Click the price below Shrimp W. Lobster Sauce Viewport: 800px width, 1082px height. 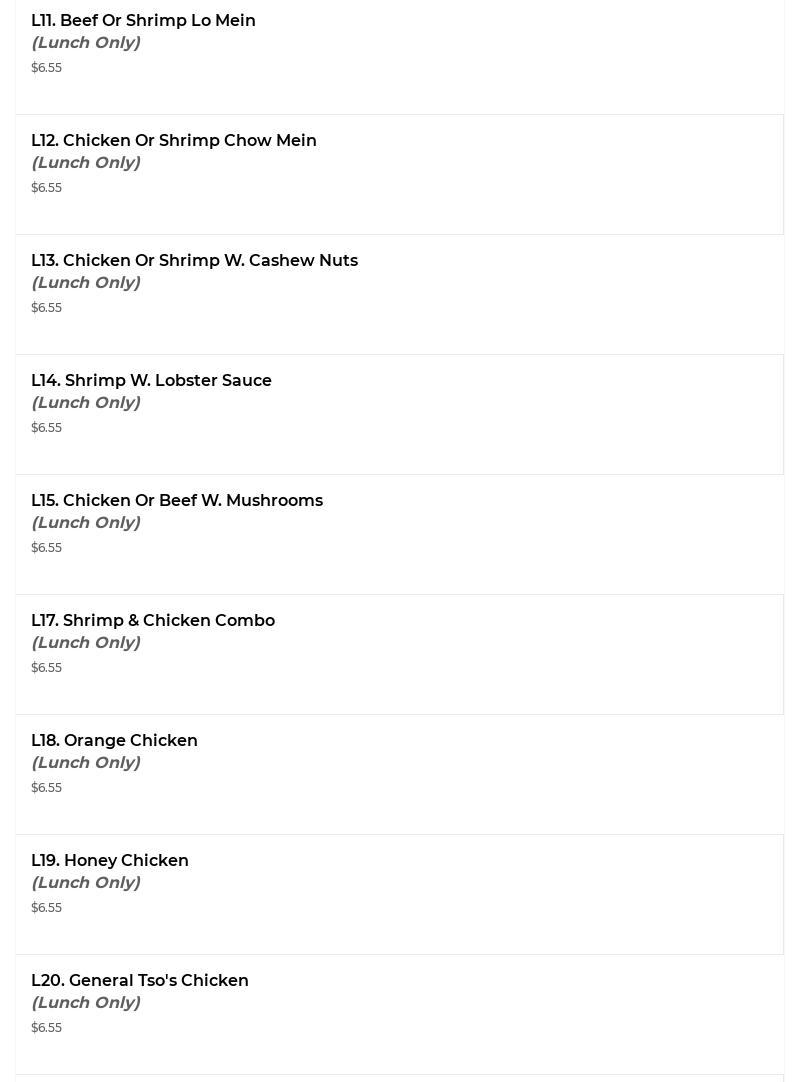click(x=46, y=427)
